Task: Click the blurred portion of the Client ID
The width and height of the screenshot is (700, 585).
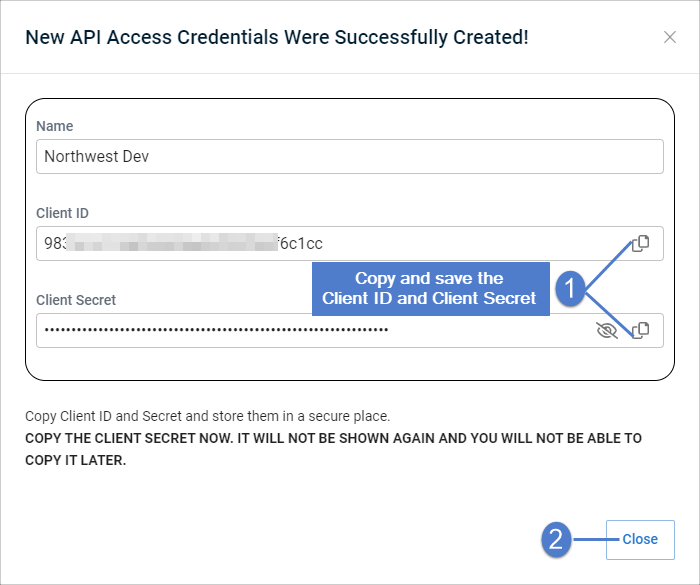Action: (172, 242)
